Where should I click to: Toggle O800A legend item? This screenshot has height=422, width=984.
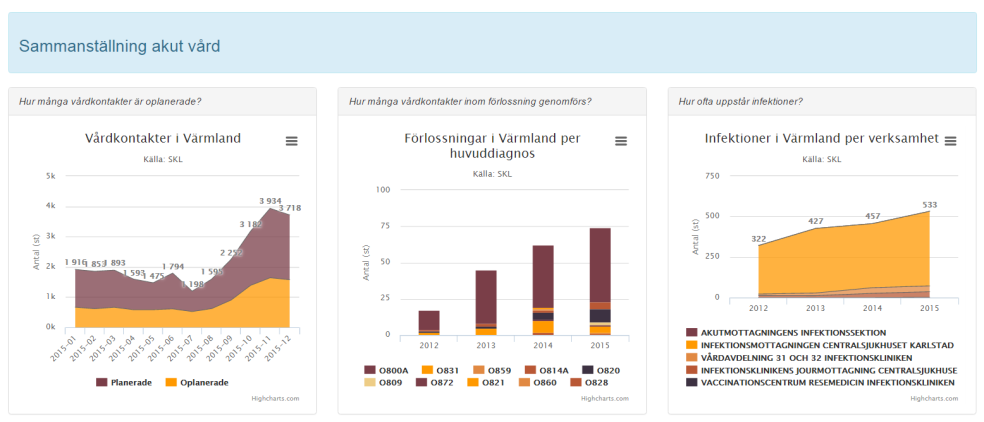point(386,371)
